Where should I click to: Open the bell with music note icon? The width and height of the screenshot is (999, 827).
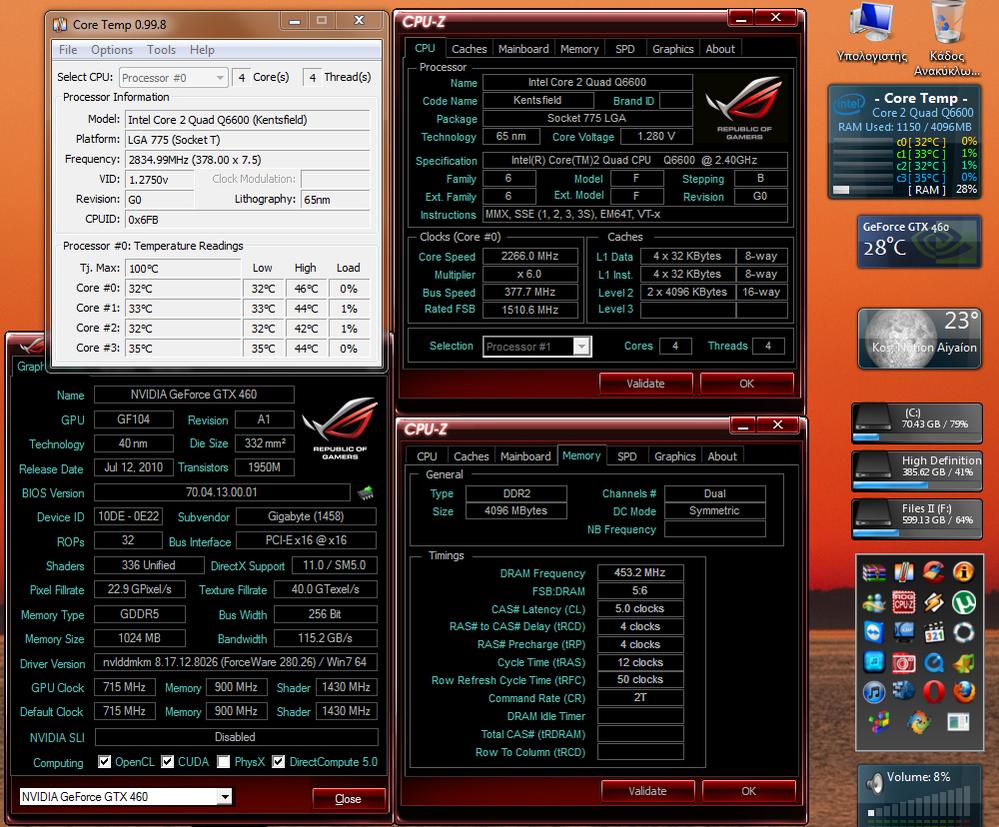point(963,663)
